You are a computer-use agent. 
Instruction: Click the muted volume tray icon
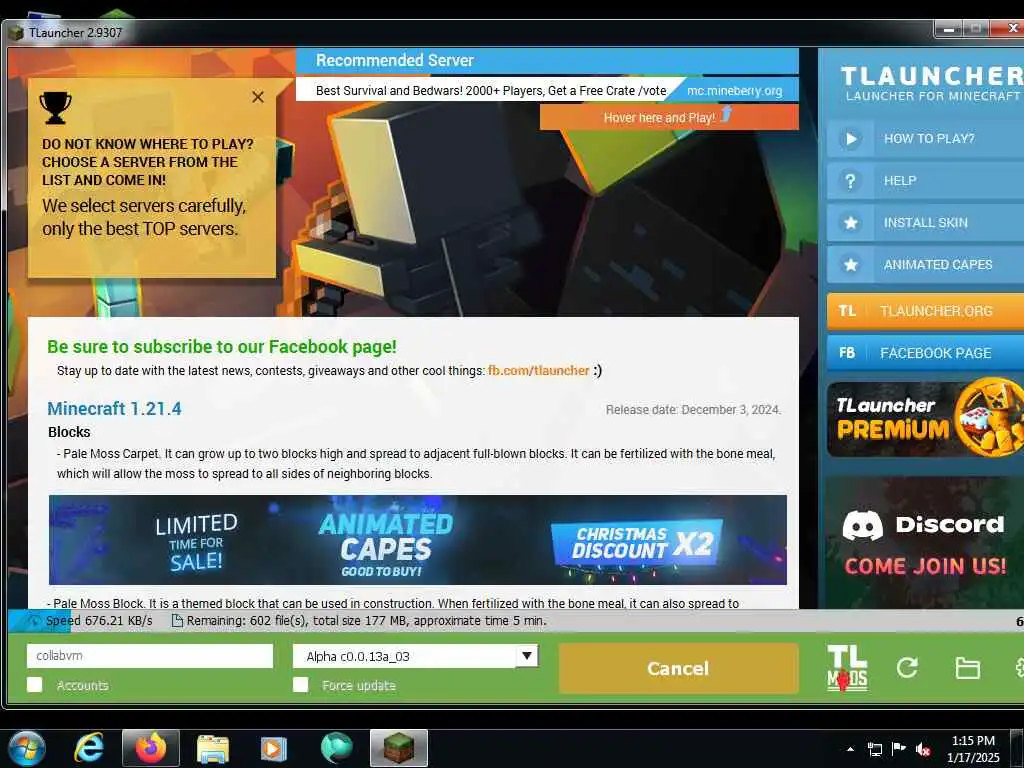(x=923, y=749)
